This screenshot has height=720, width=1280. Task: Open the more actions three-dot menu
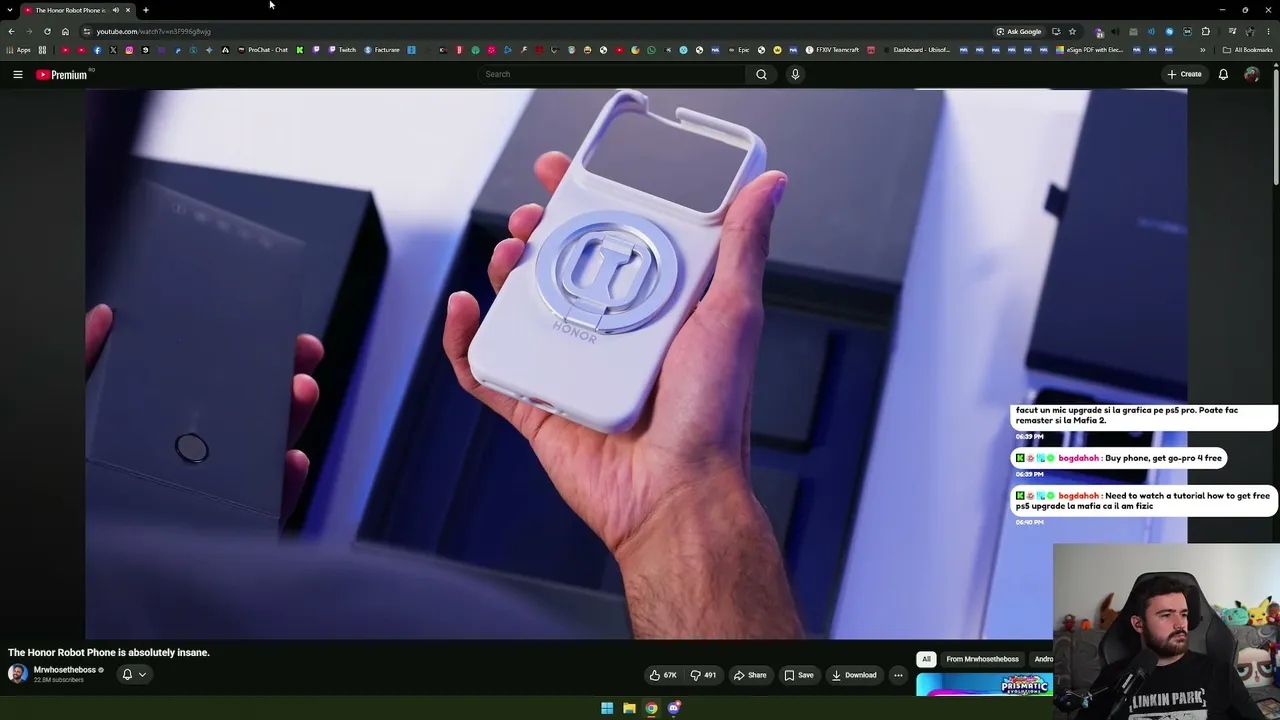pos(898,675)
